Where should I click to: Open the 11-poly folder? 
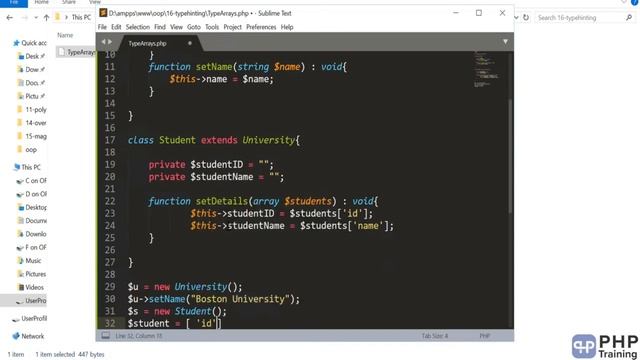[32, 109]
